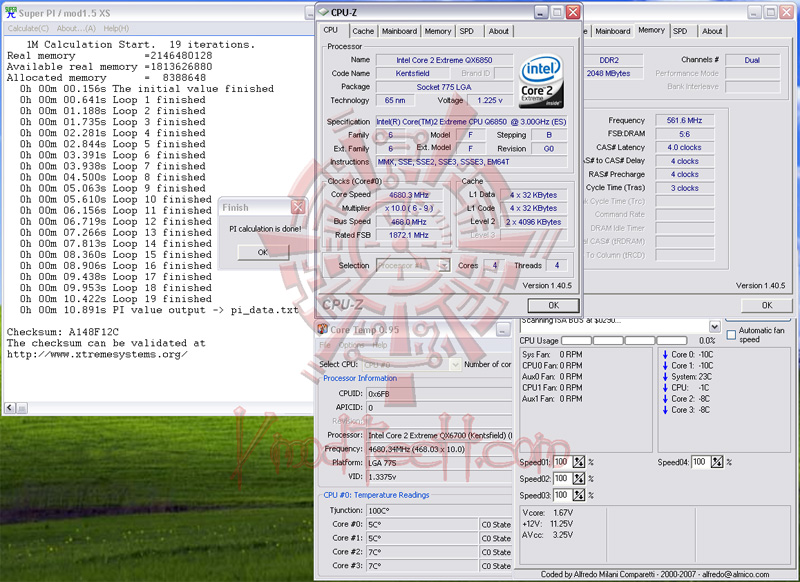
Task: Open the About...(A) menu in Super PI
Action: click(76, 29)
